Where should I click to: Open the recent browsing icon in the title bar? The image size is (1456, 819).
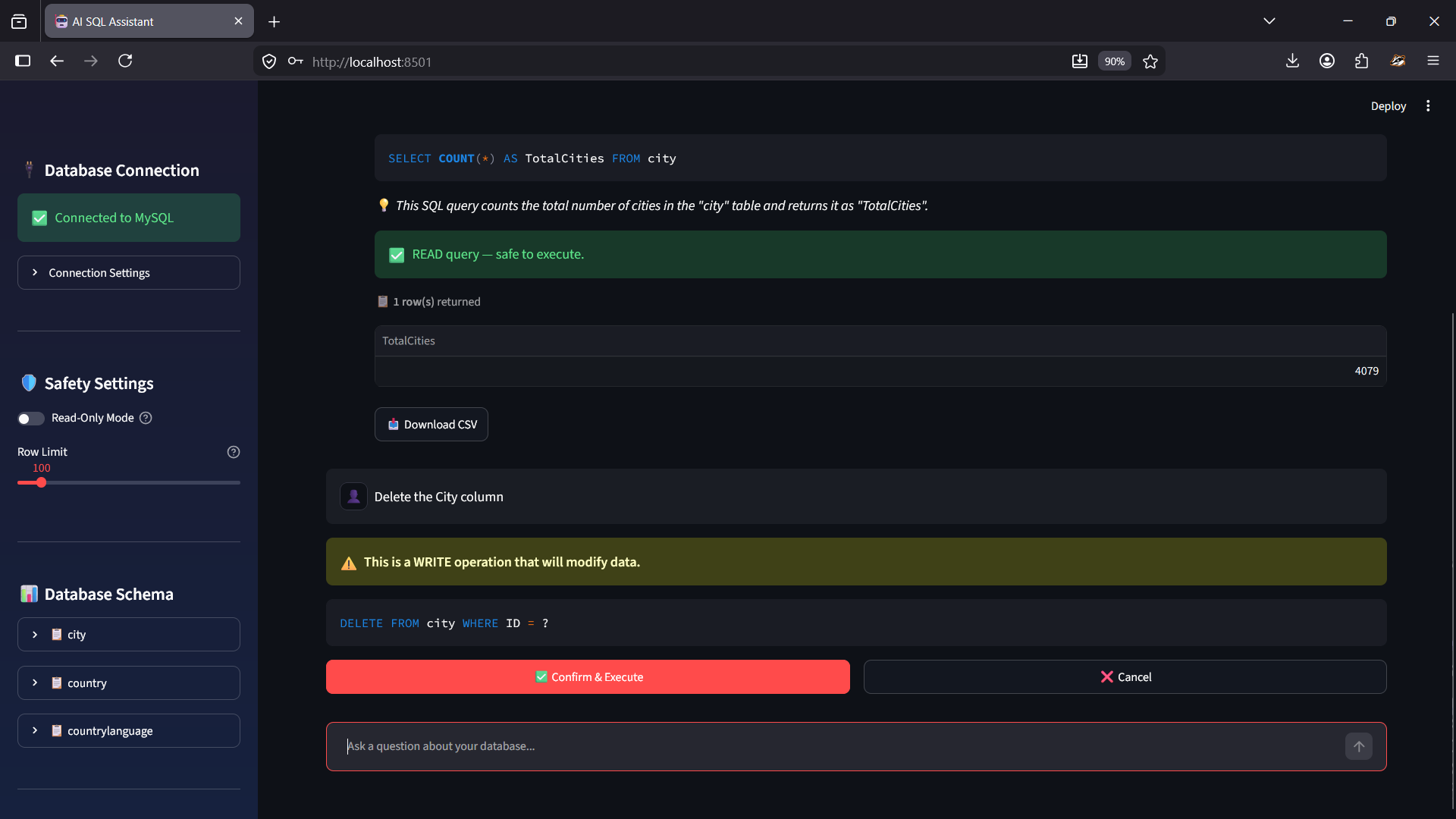point(19,22)
